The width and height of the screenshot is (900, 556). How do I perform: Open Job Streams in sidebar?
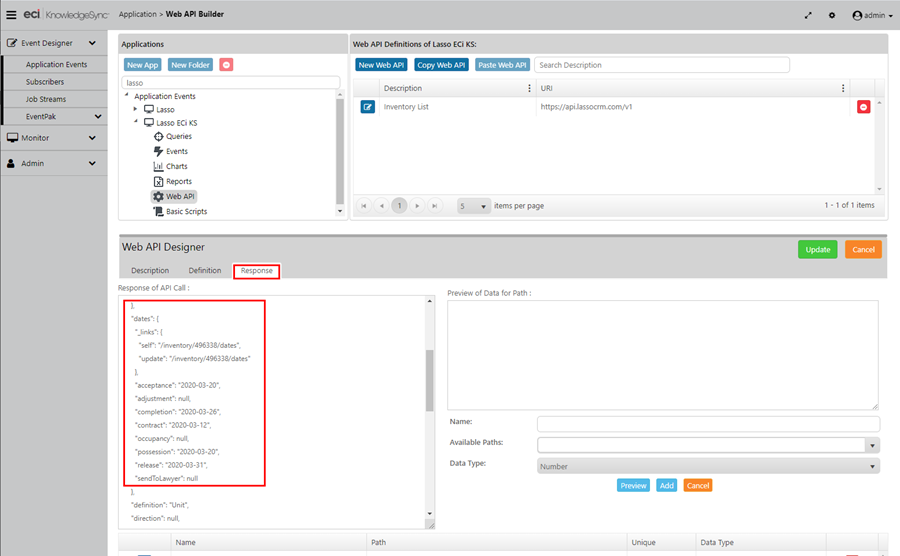(46, 99)
